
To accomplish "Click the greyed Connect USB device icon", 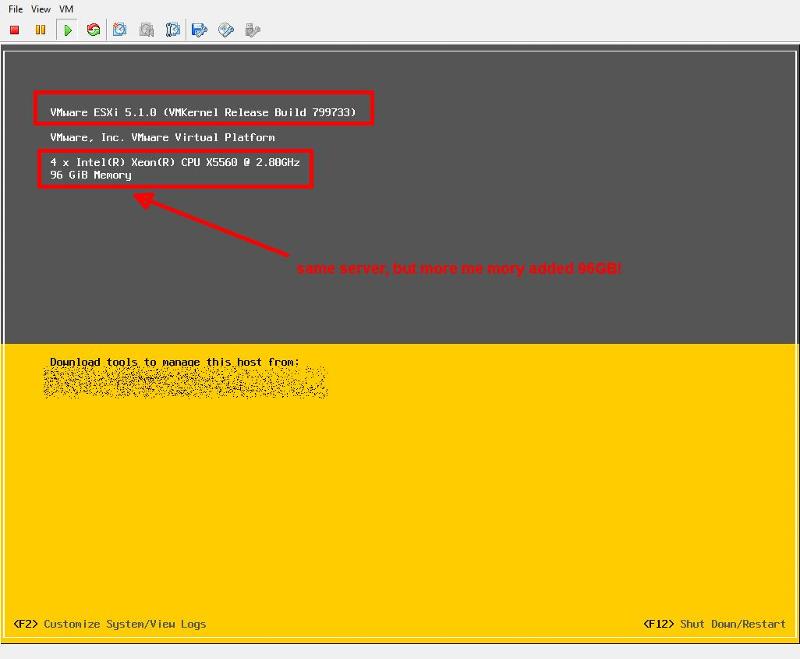I will pyautogui.click(x=253, y=30).
